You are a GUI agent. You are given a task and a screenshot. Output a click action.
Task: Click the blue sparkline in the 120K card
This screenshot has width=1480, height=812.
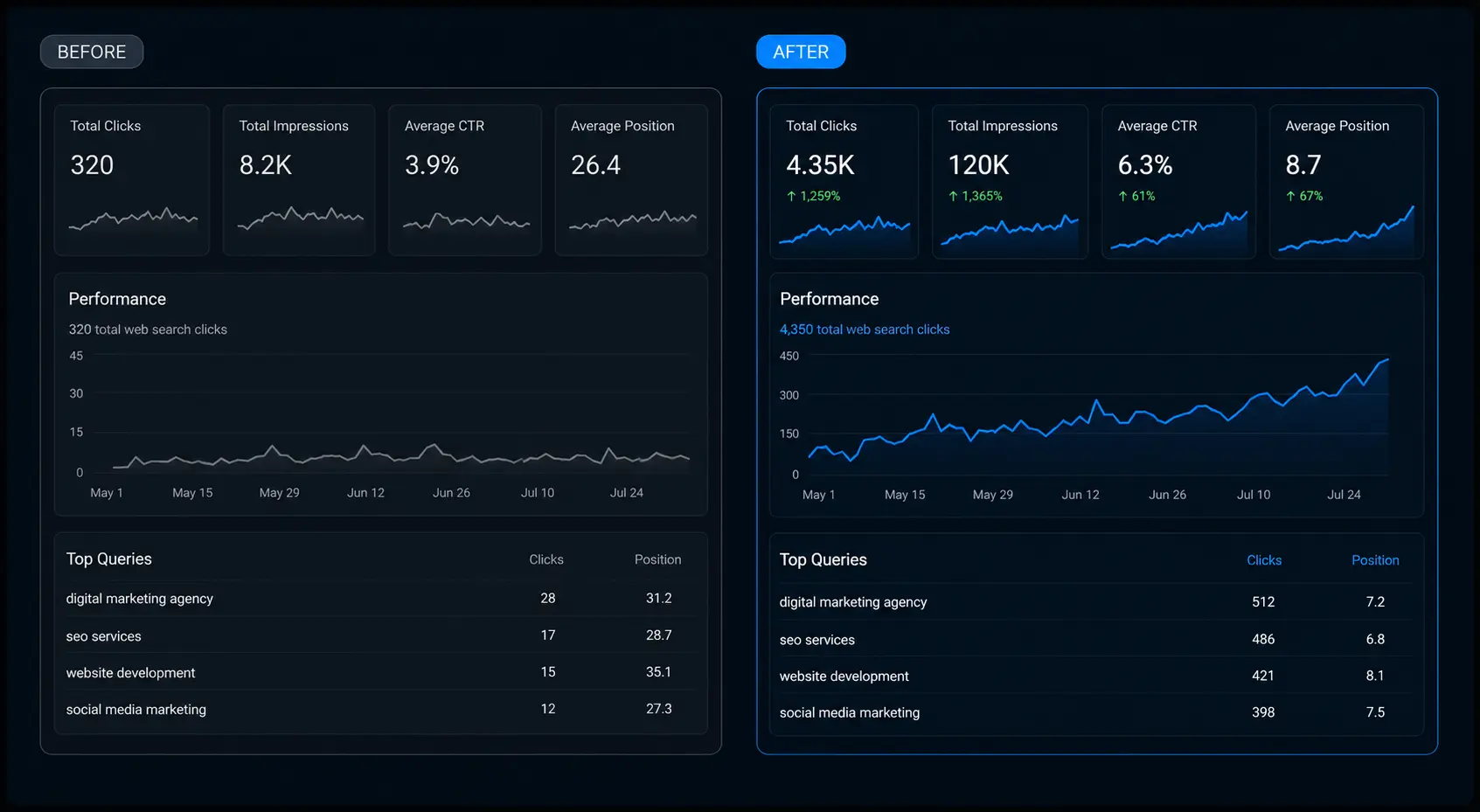click(1010, 230)
